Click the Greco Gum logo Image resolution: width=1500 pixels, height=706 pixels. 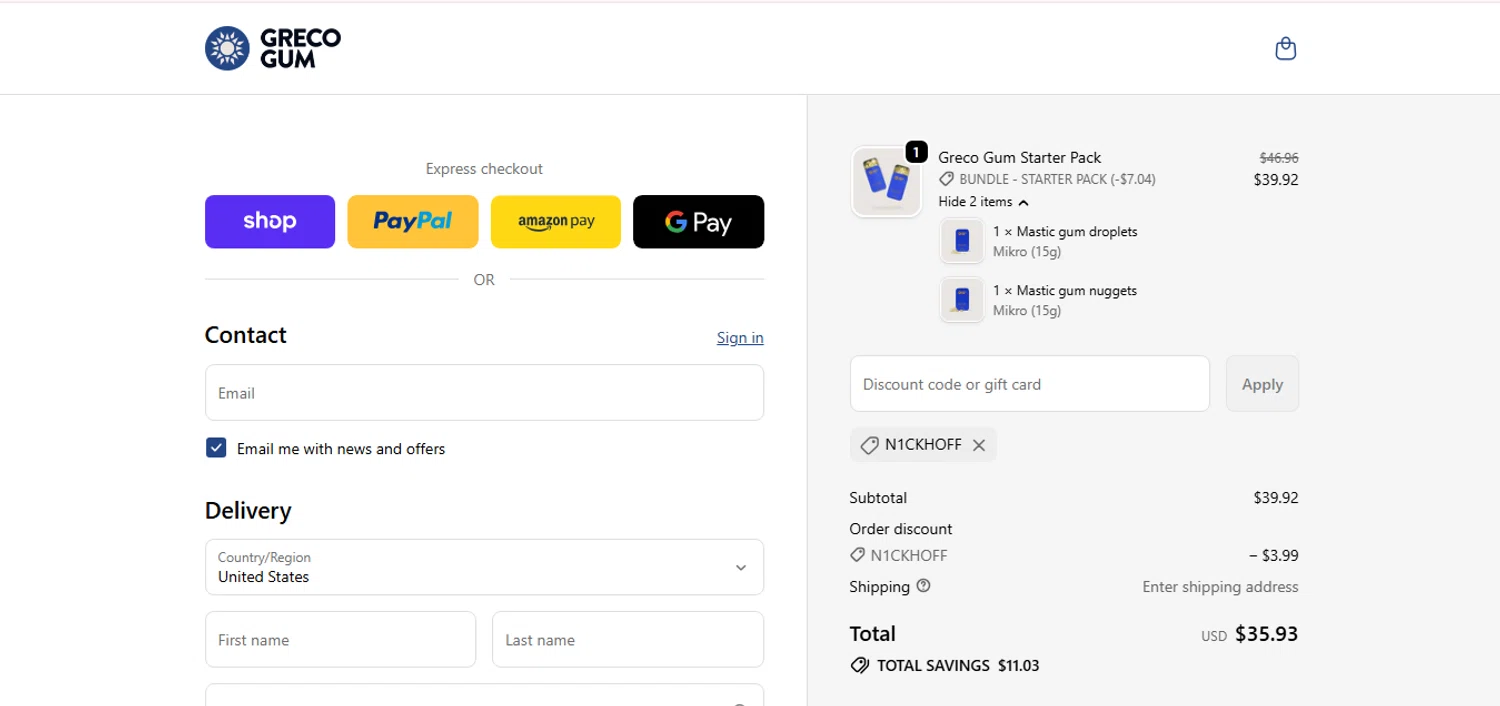coord(273,48)
